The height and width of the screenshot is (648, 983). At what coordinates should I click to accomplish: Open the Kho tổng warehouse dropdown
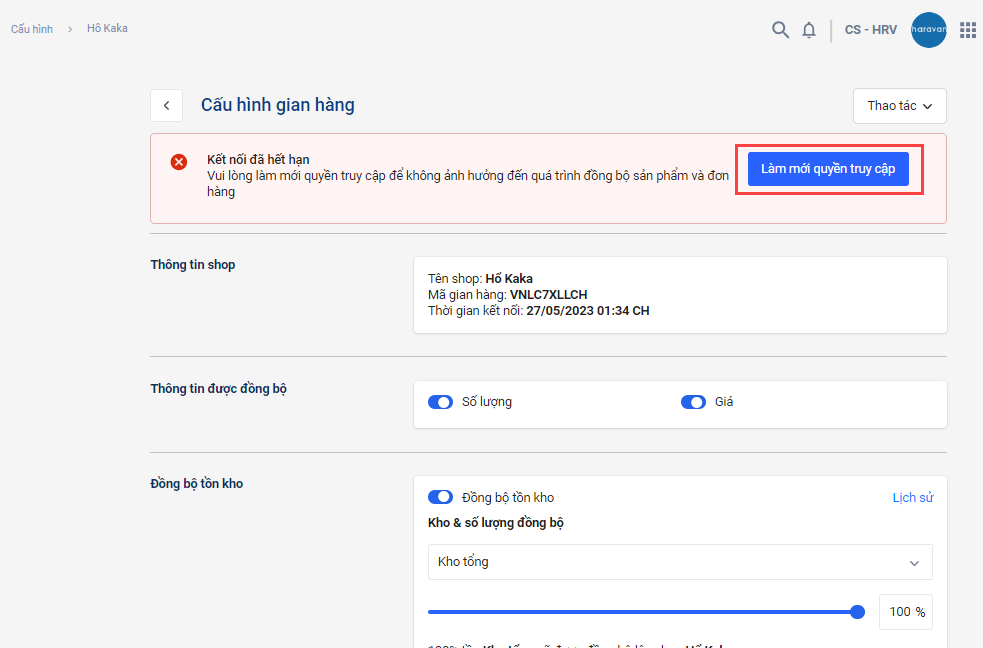tap(680, 562)
